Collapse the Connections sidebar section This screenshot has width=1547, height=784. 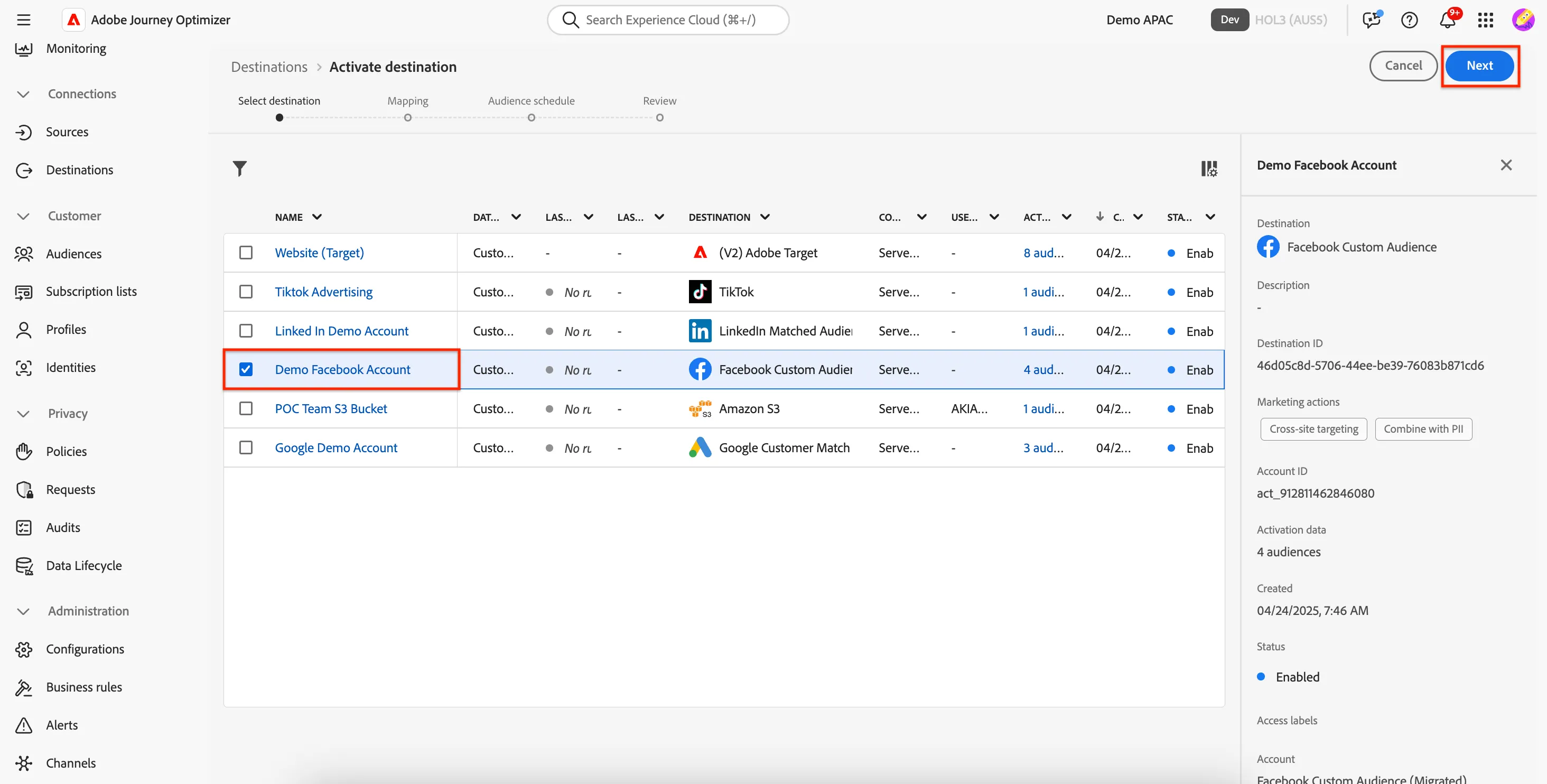[23, 94]
